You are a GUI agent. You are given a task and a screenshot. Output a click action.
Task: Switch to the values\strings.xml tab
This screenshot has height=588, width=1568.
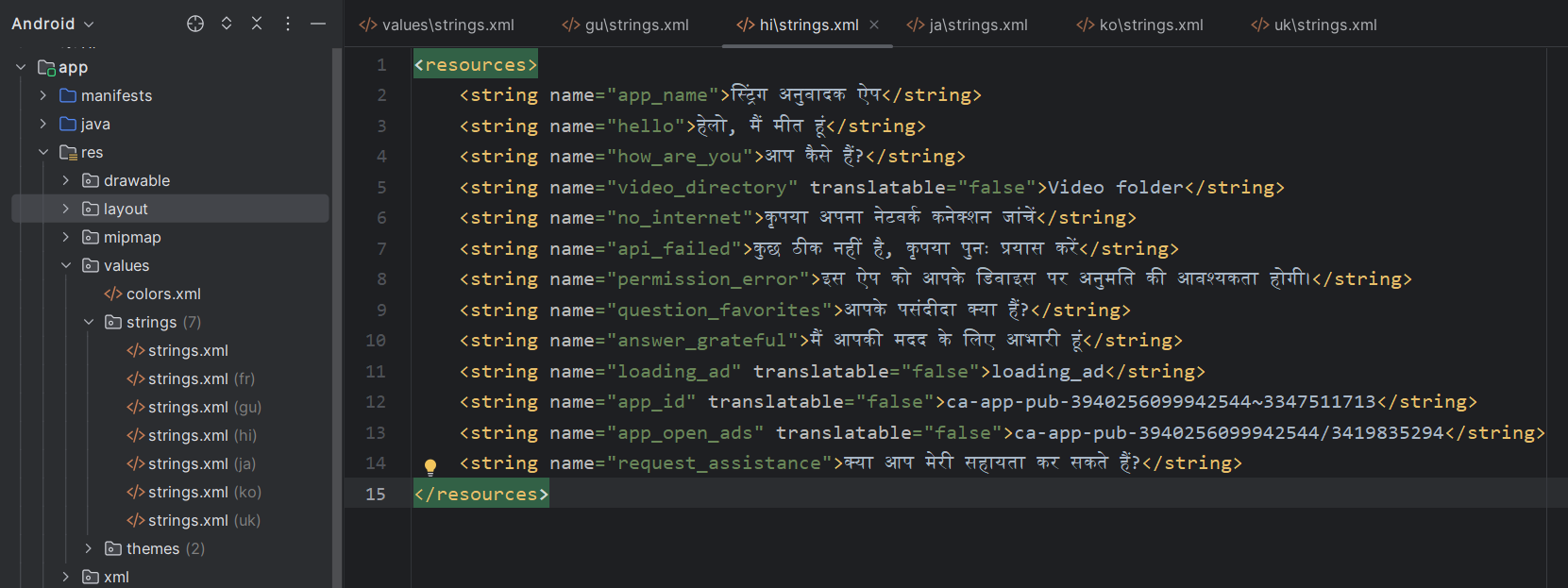coord(437,25)
